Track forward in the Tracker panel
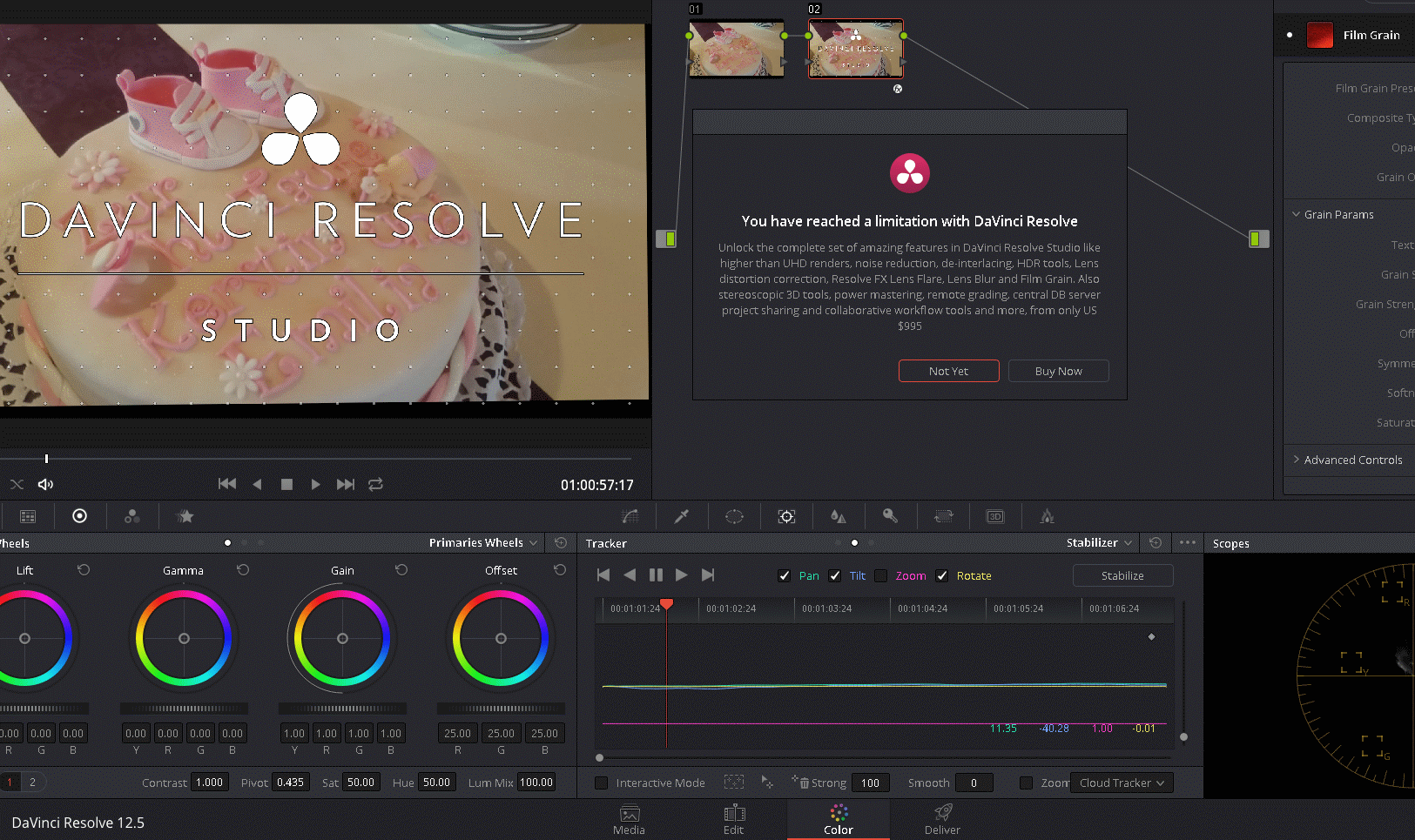 (682, 575)
